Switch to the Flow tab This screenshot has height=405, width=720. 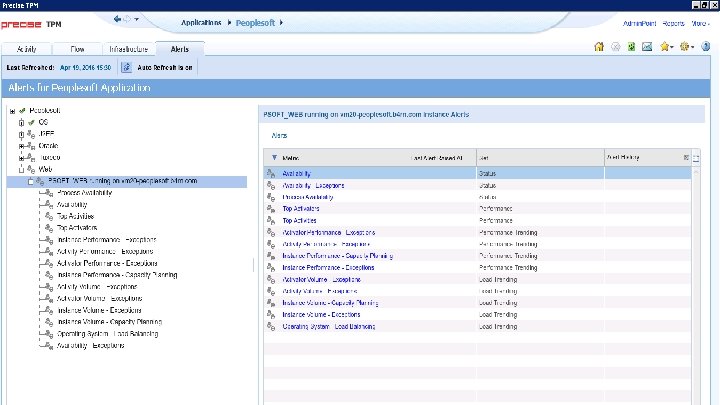77,49
